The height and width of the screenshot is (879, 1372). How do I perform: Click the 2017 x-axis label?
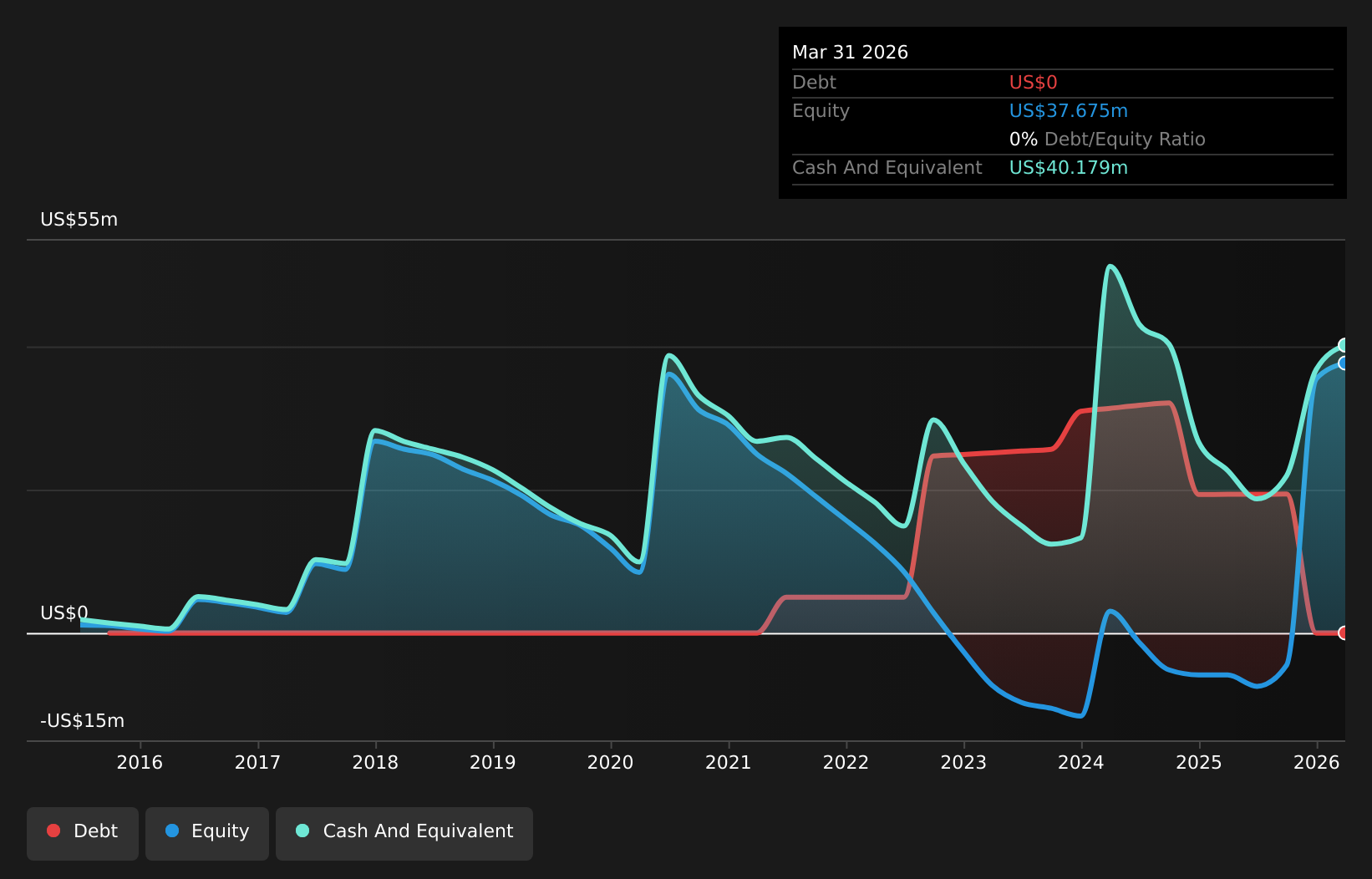[x=257, y=762]
